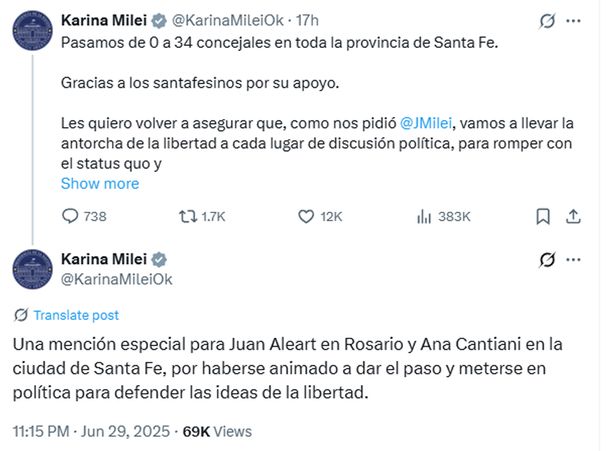This screenshot has height=451, width=610.
Task: Open the @JMilei mention link
Action: (429, 123)
